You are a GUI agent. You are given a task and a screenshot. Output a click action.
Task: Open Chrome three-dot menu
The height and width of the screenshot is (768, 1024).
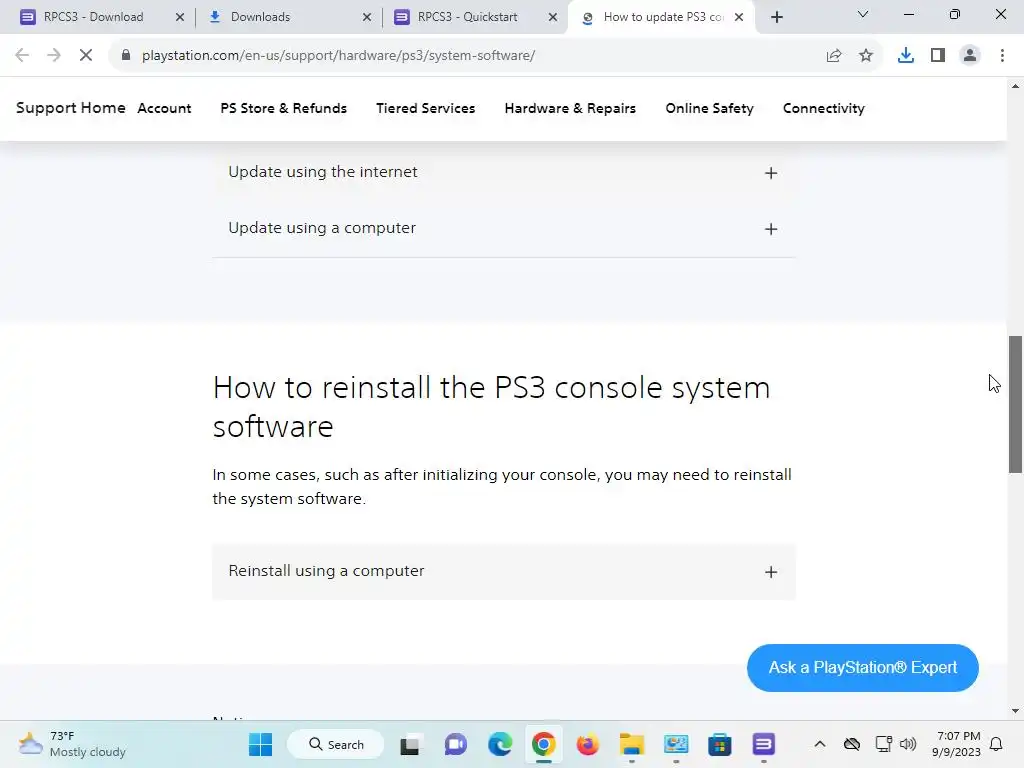coord(1002,56)
